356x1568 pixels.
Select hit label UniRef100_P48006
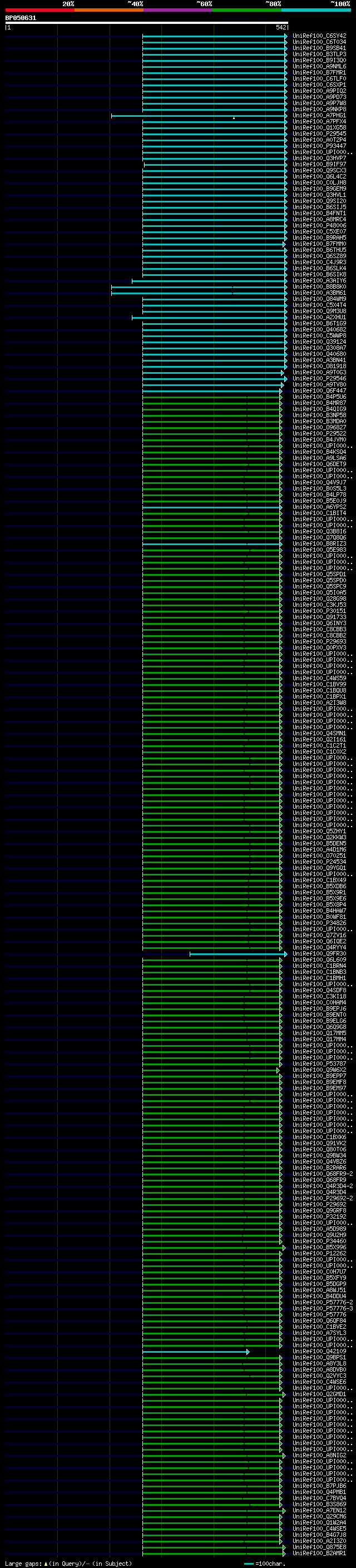tap(319, 226)
